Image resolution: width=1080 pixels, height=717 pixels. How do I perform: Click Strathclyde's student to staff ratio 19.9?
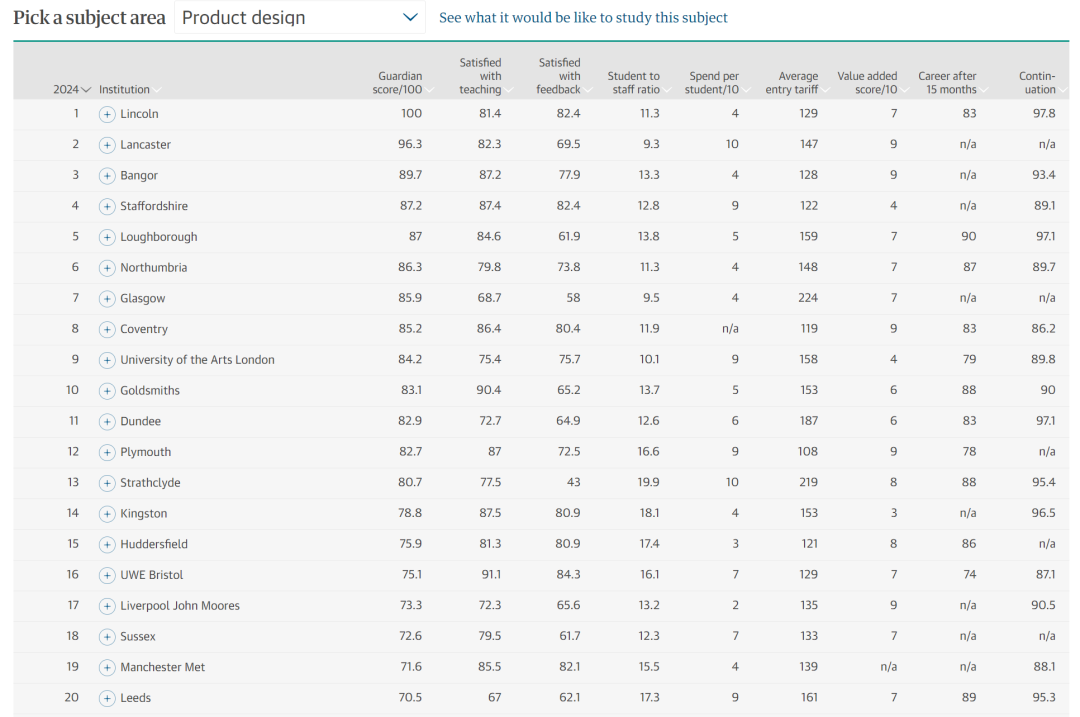pos(648,482)
